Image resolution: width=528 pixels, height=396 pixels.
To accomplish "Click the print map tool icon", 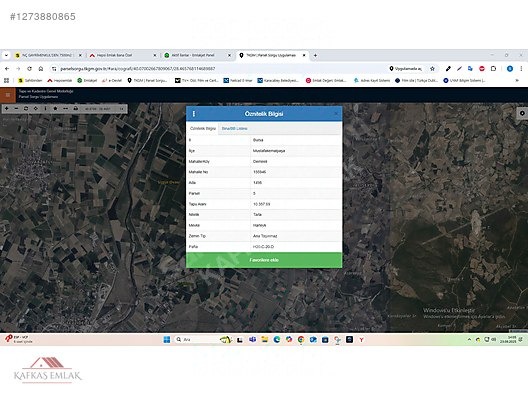I will 75,108.
